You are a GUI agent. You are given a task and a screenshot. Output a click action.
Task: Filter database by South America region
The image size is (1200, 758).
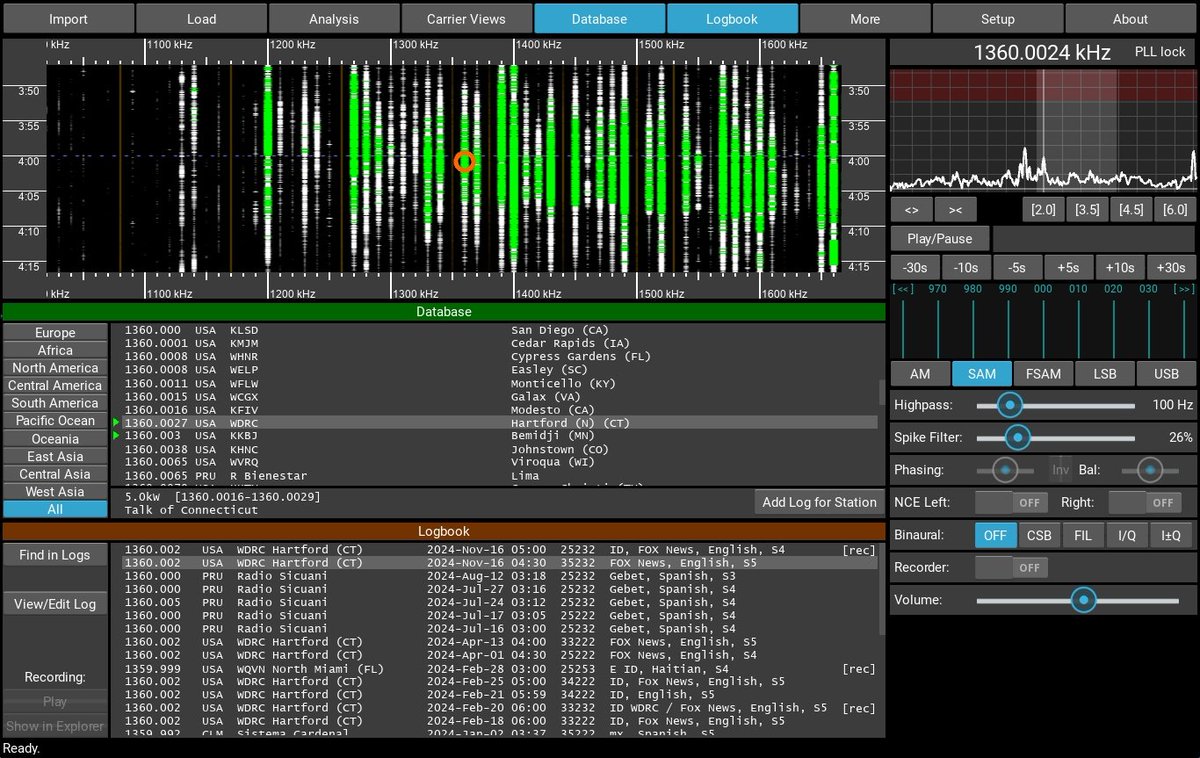tap(55, 403)
